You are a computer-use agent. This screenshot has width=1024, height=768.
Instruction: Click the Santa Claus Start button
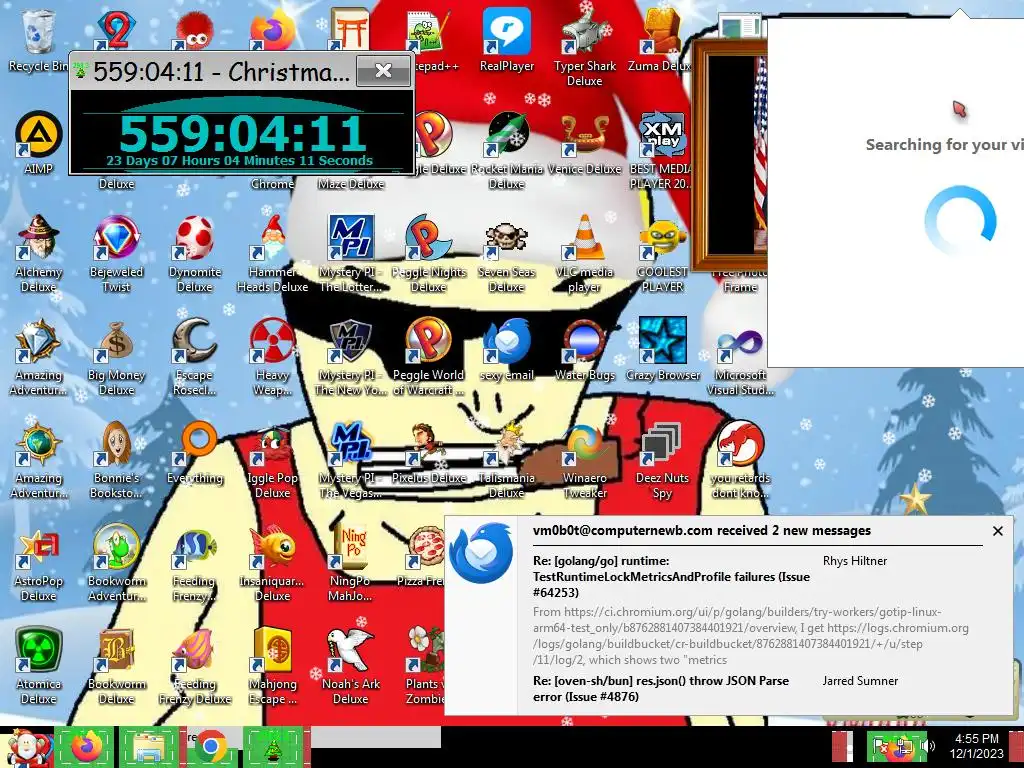(x=26, y=748)
